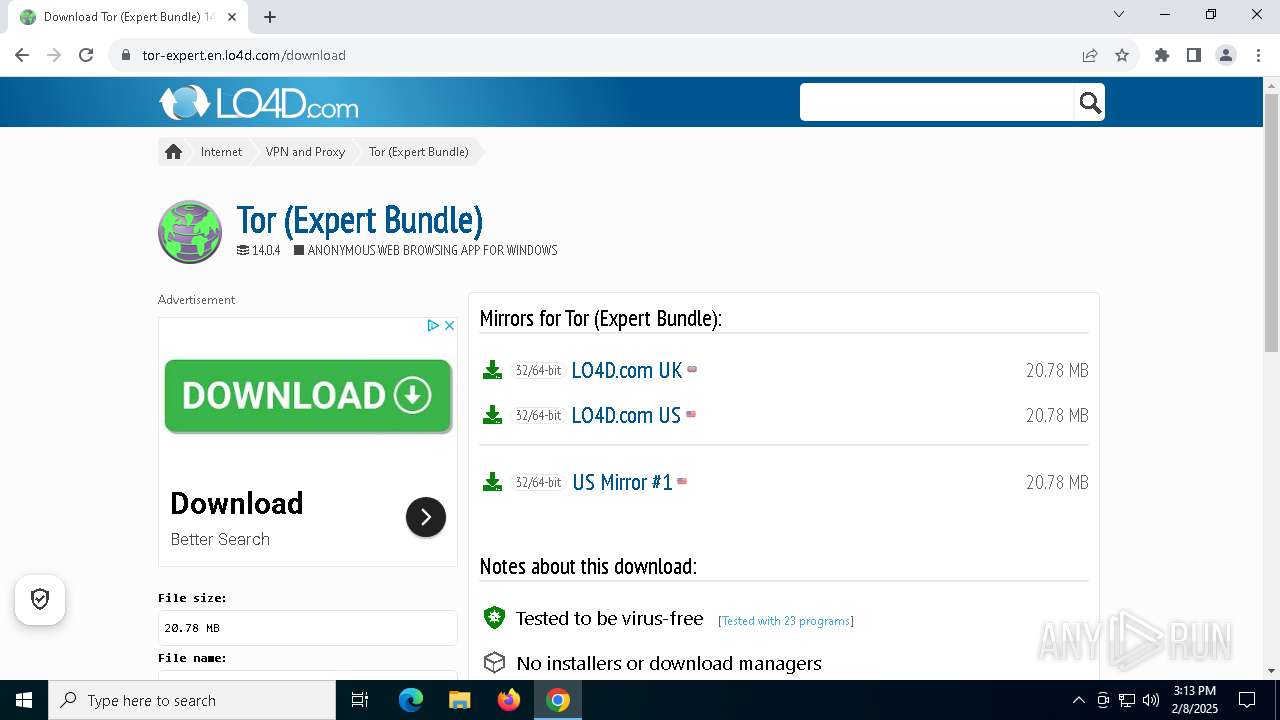
Task: Click the browser Back arrow
Action: pos(22,55)
